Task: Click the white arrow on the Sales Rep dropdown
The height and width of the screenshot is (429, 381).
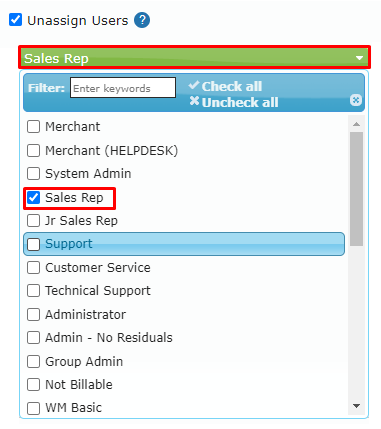Action: click(359, 58)
